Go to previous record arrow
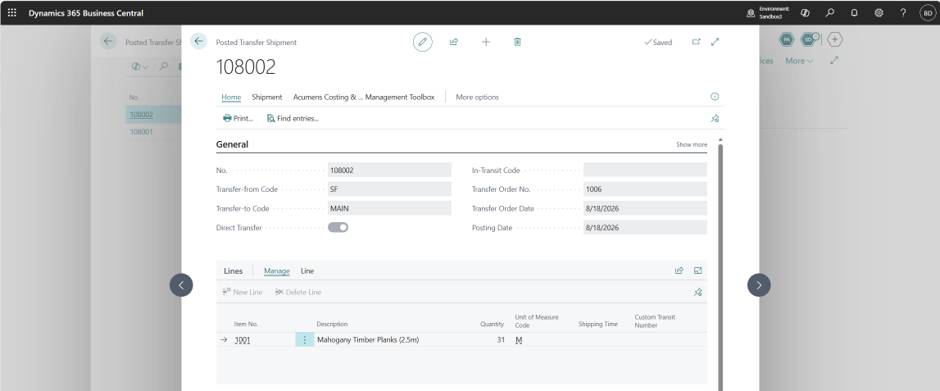Viewport: 940px width, 391px height. click(x=181, y=285)
